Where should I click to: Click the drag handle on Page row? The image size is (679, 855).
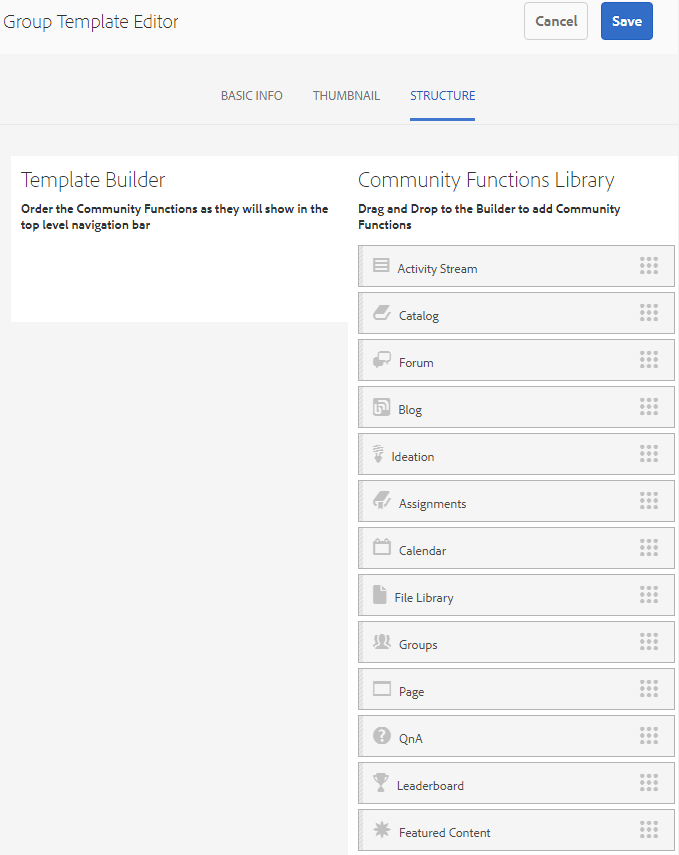pos(648,688)
